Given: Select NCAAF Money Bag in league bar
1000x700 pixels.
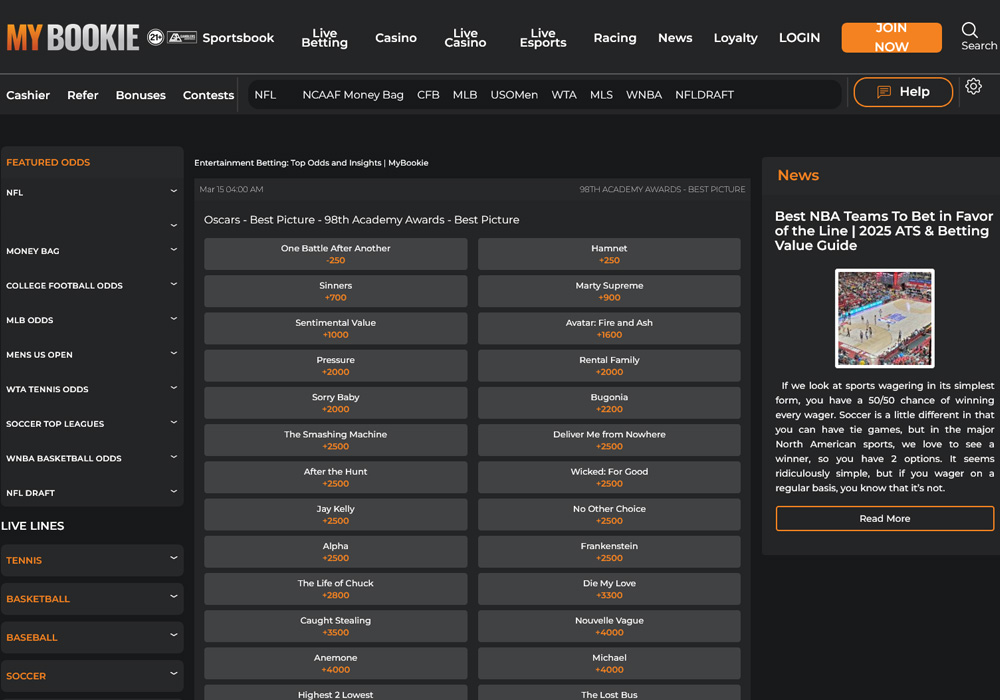Looking at the screenshot, I should point(353,95).
